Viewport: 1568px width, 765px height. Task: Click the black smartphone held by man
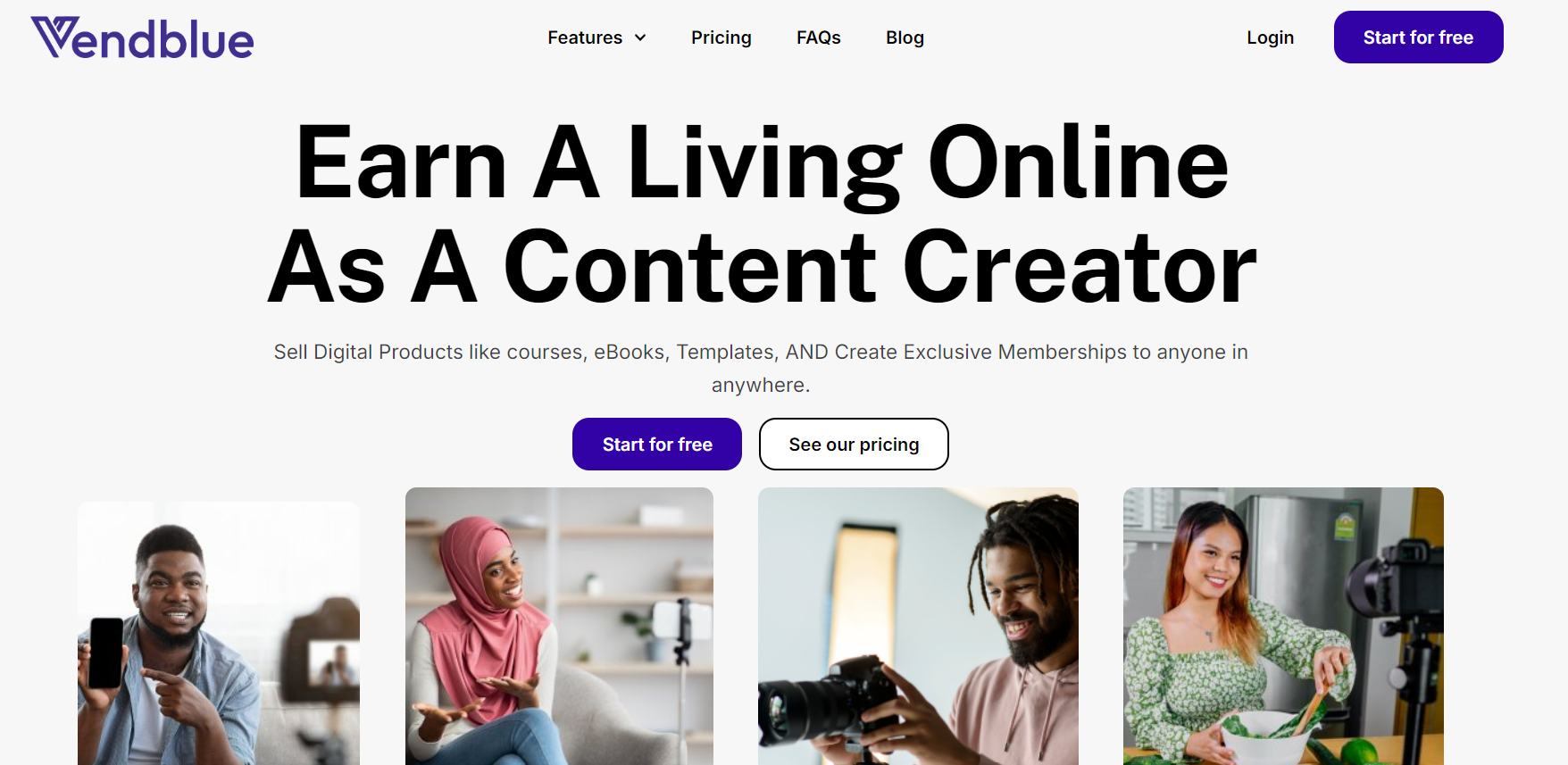click(106, 653)
